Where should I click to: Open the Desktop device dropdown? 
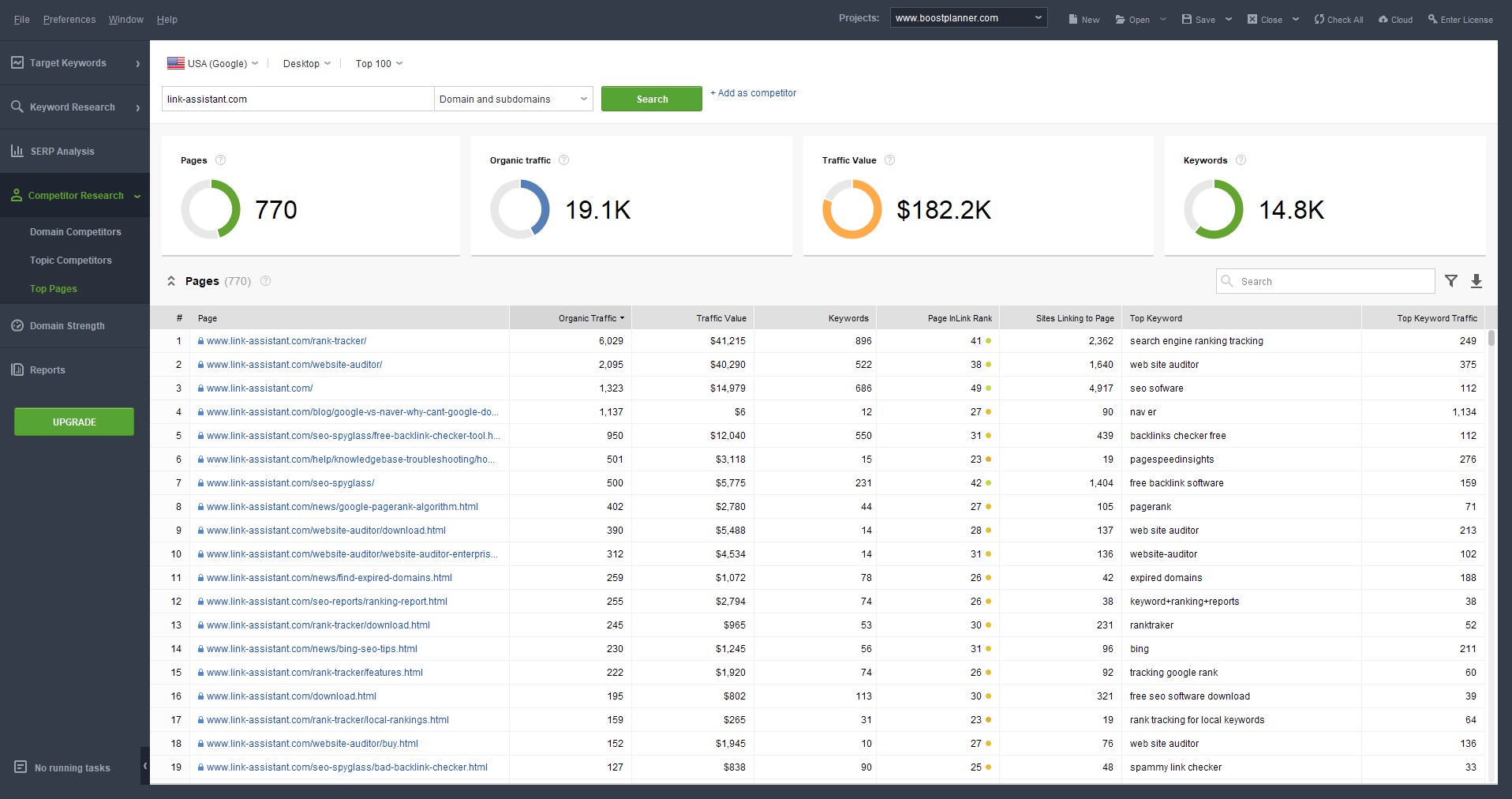coord(307,63)
